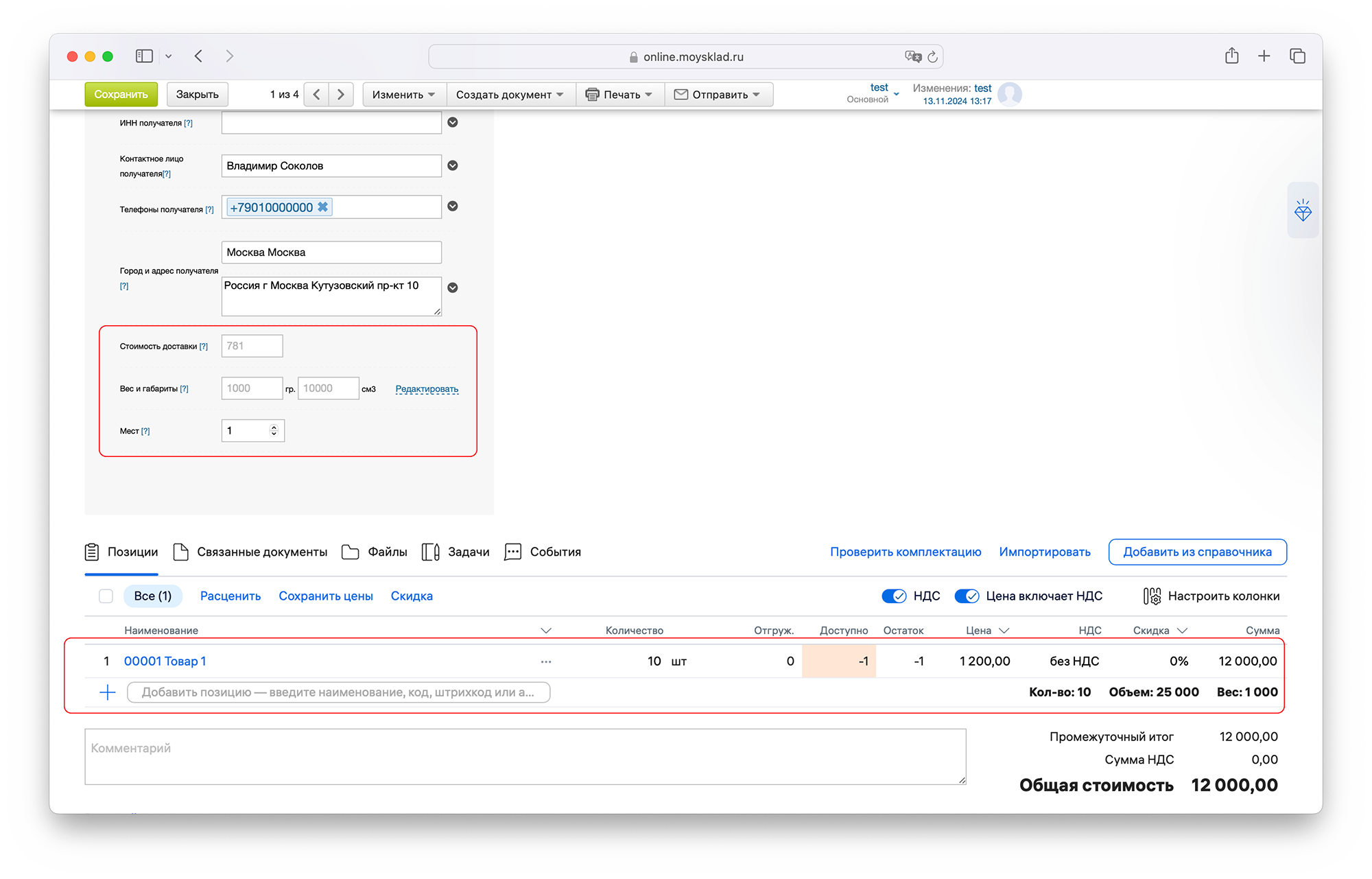This screenshot has width=1372, height=879.
Task: Click the plus icon to add position
Action: pyautogui.click(x=108, y=692)
